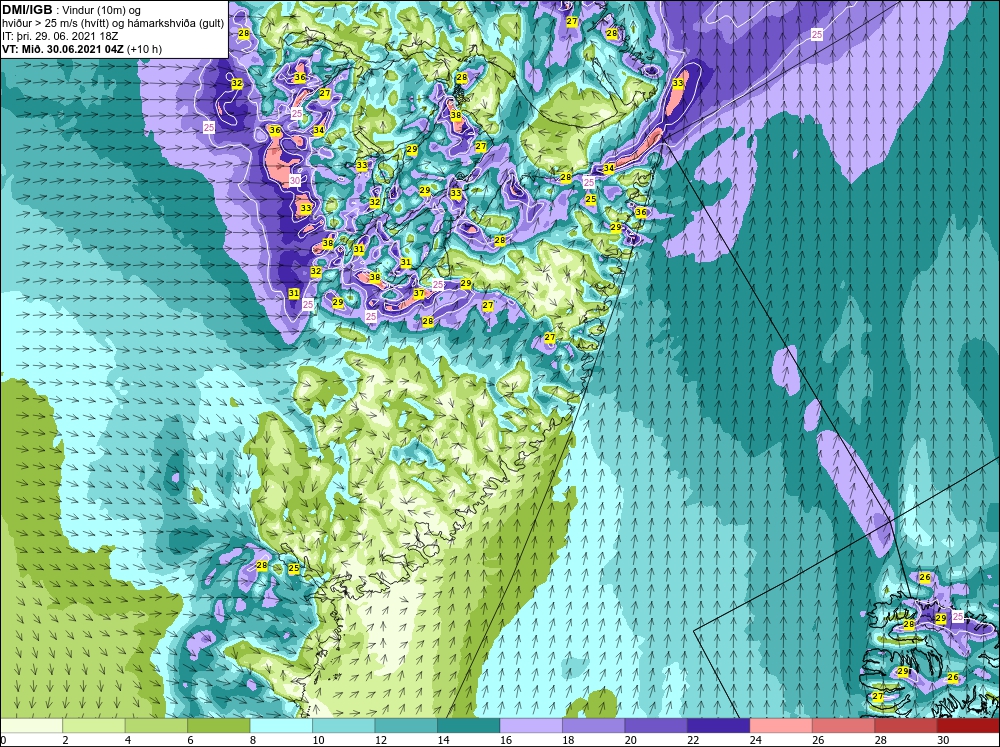The height and width of the screenshot is (747, 1000).
Task: Click the medium purple 18–20 legend swatch
Action: pyautogui.click(x=594, y=726)
